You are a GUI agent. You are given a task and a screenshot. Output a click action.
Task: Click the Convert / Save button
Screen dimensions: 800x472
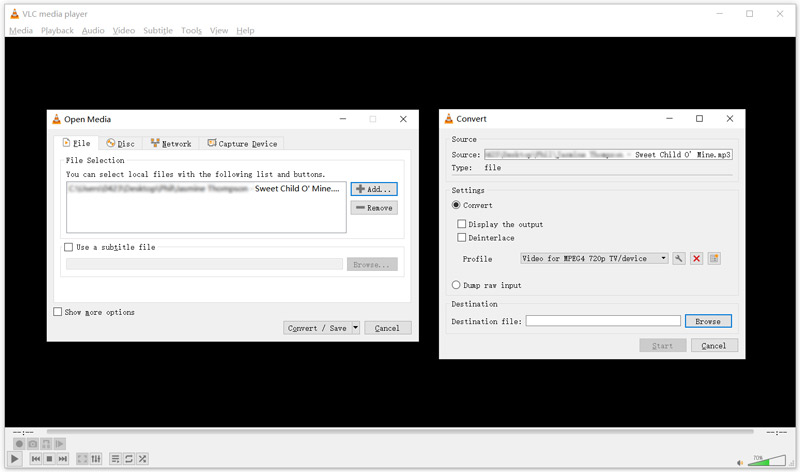317,328
